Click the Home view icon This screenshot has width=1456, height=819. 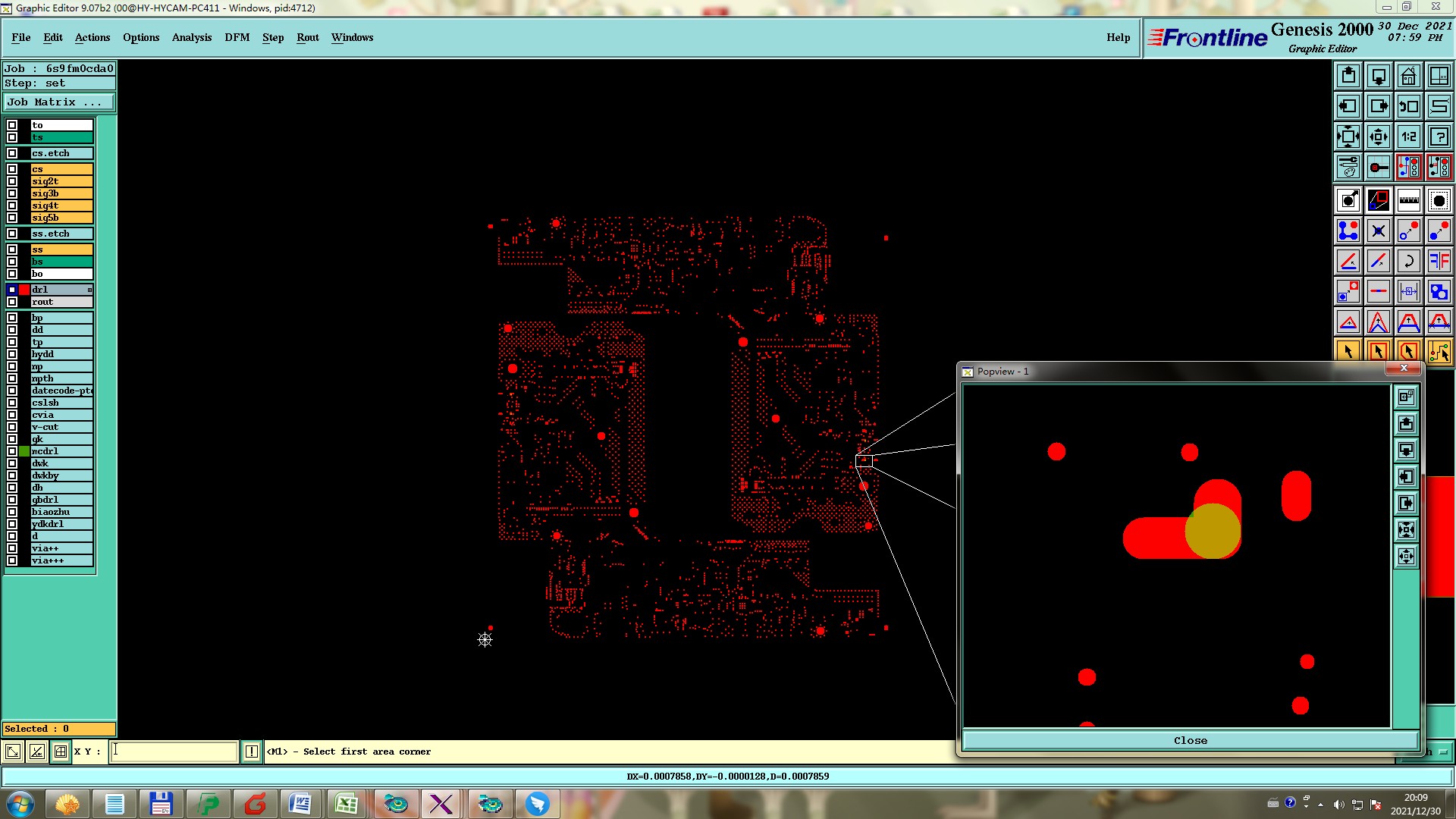(x=1408, y=76)
